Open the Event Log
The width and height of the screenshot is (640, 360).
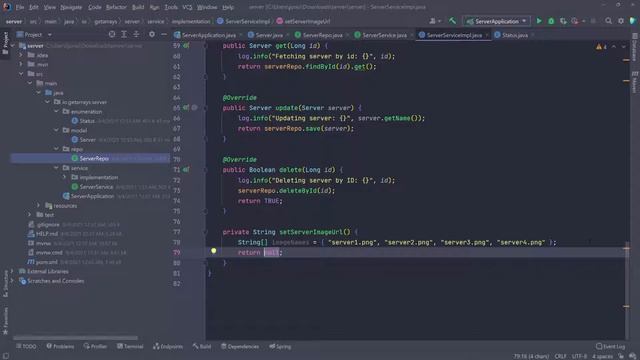pyautogui.click(x=611, y=347)
